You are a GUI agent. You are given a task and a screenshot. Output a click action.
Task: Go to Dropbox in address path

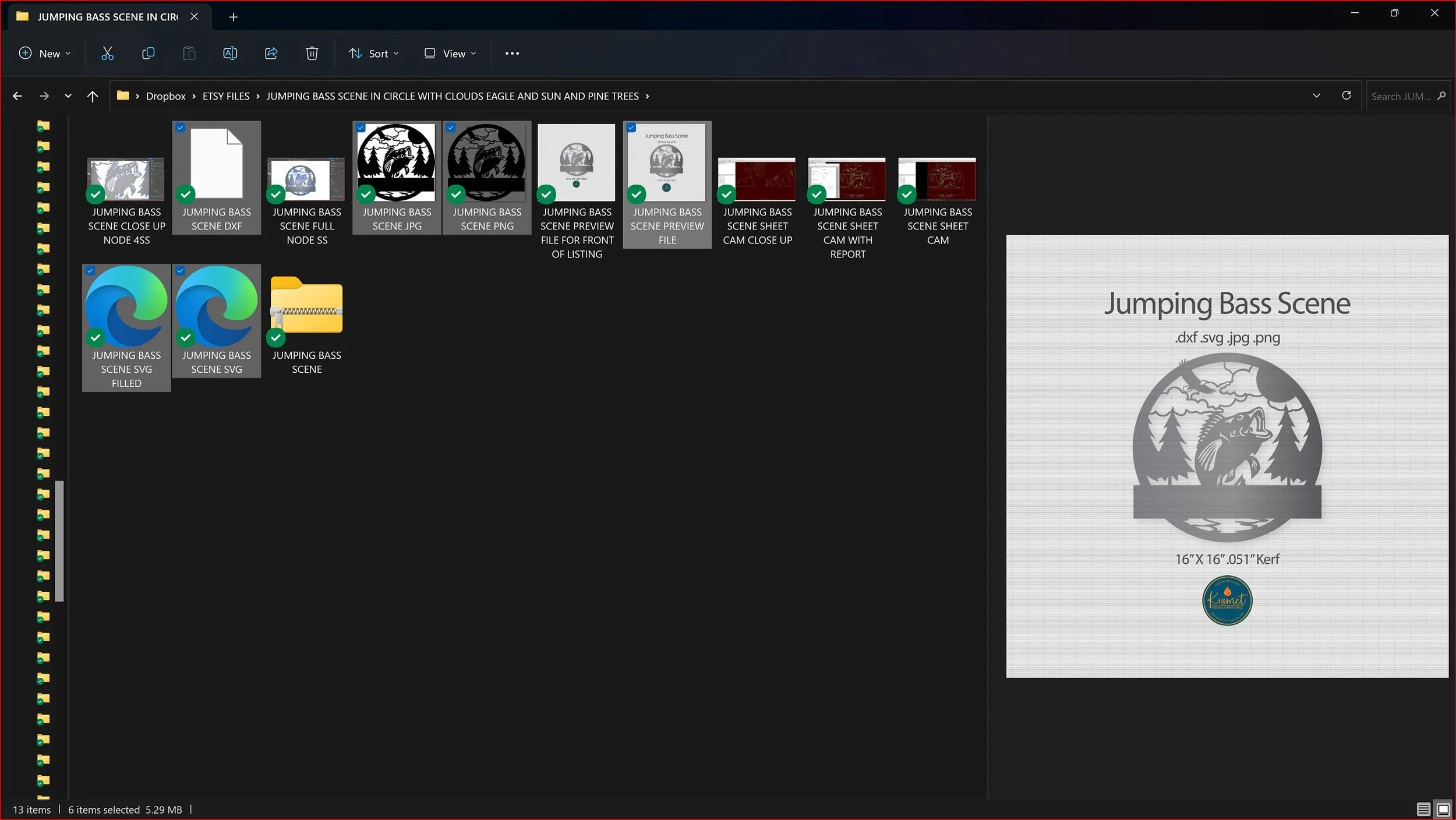[x=165, y=96]
